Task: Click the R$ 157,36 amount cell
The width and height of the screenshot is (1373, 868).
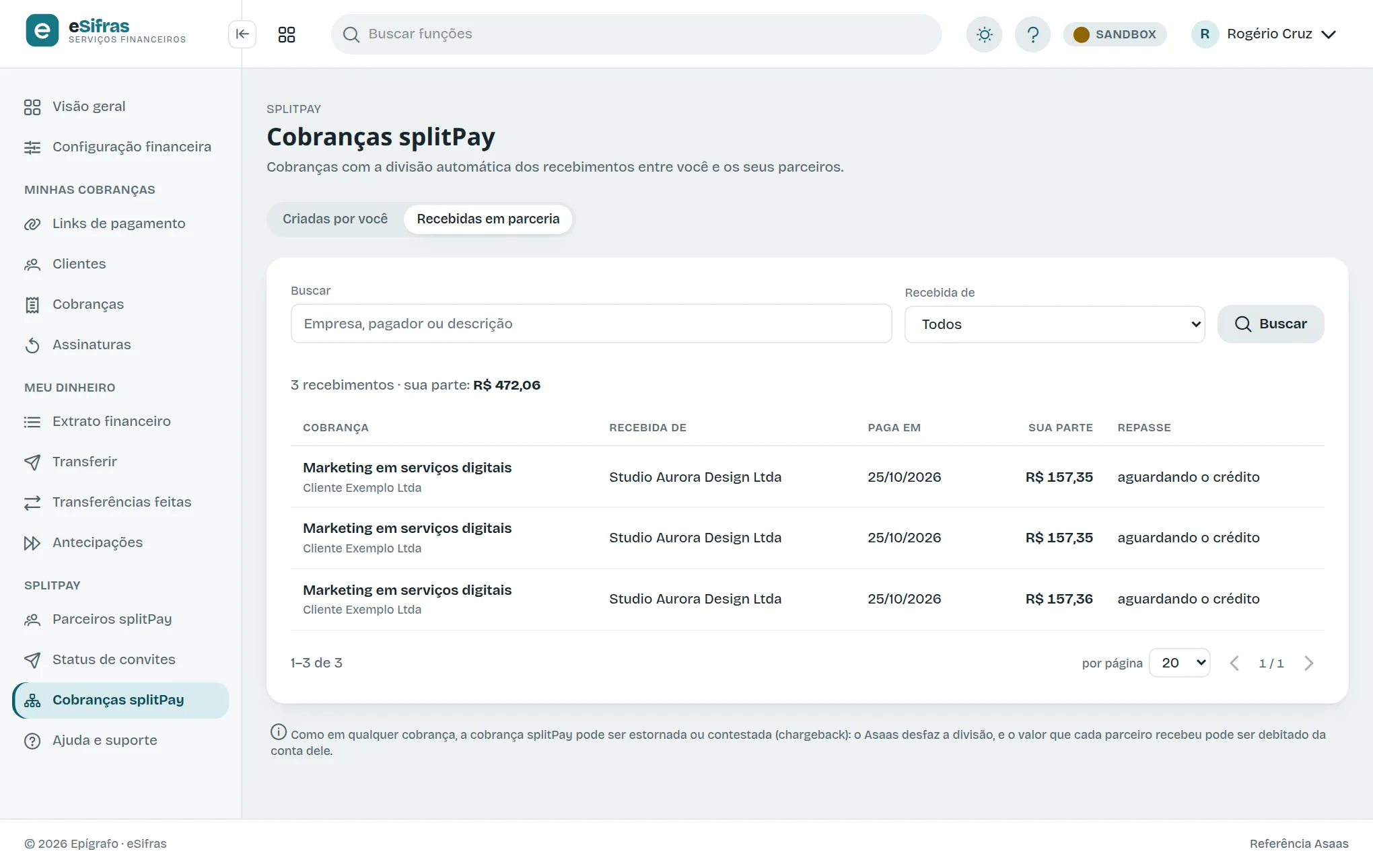Action: point(1059,599)
